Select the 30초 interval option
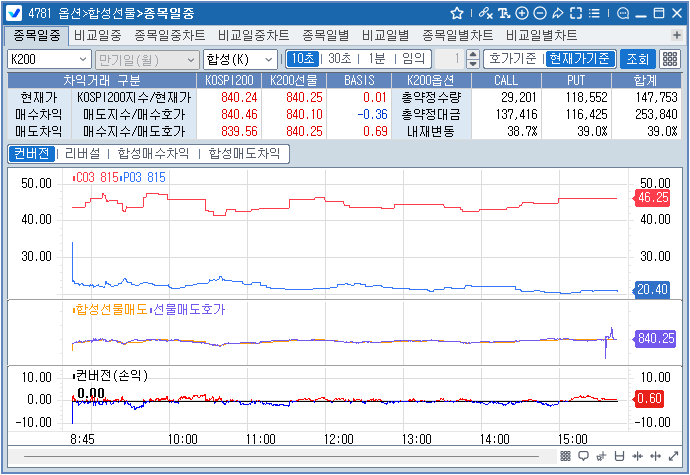 pos(339,58)
